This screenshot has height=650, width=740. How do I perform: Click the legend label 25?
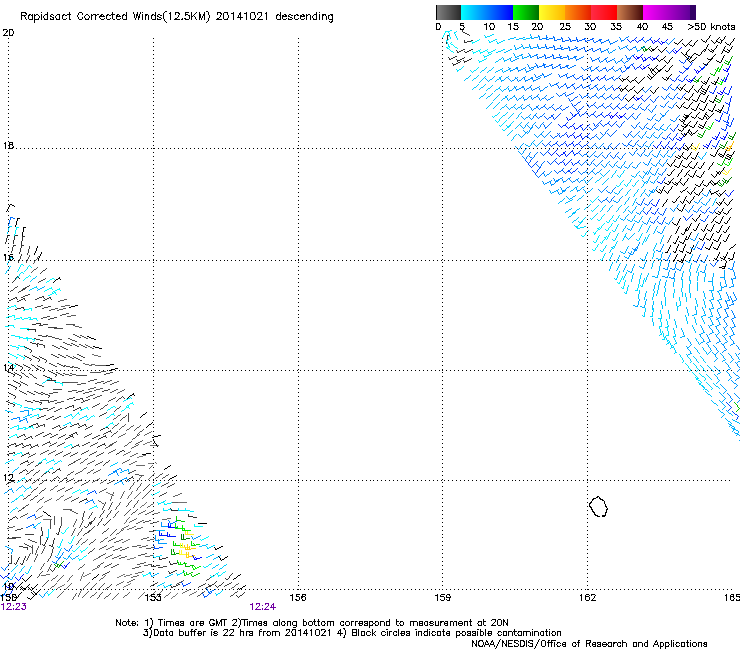click(565, 26)
